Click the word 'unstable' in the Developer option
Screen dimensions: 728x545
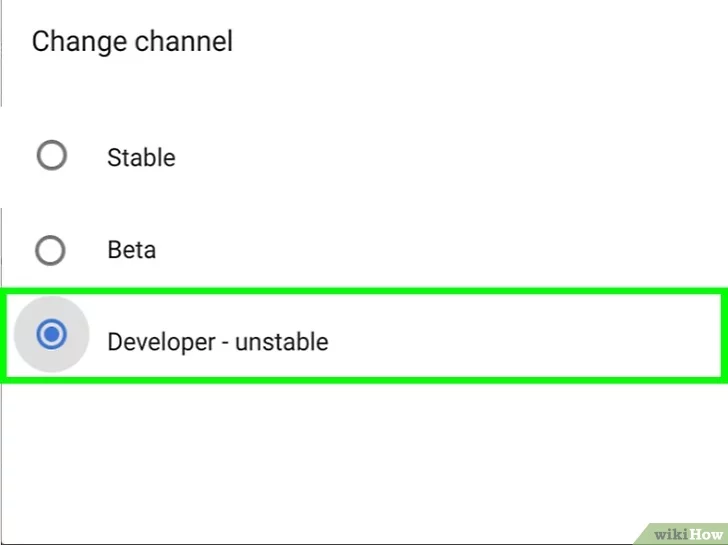coord(282,342)
